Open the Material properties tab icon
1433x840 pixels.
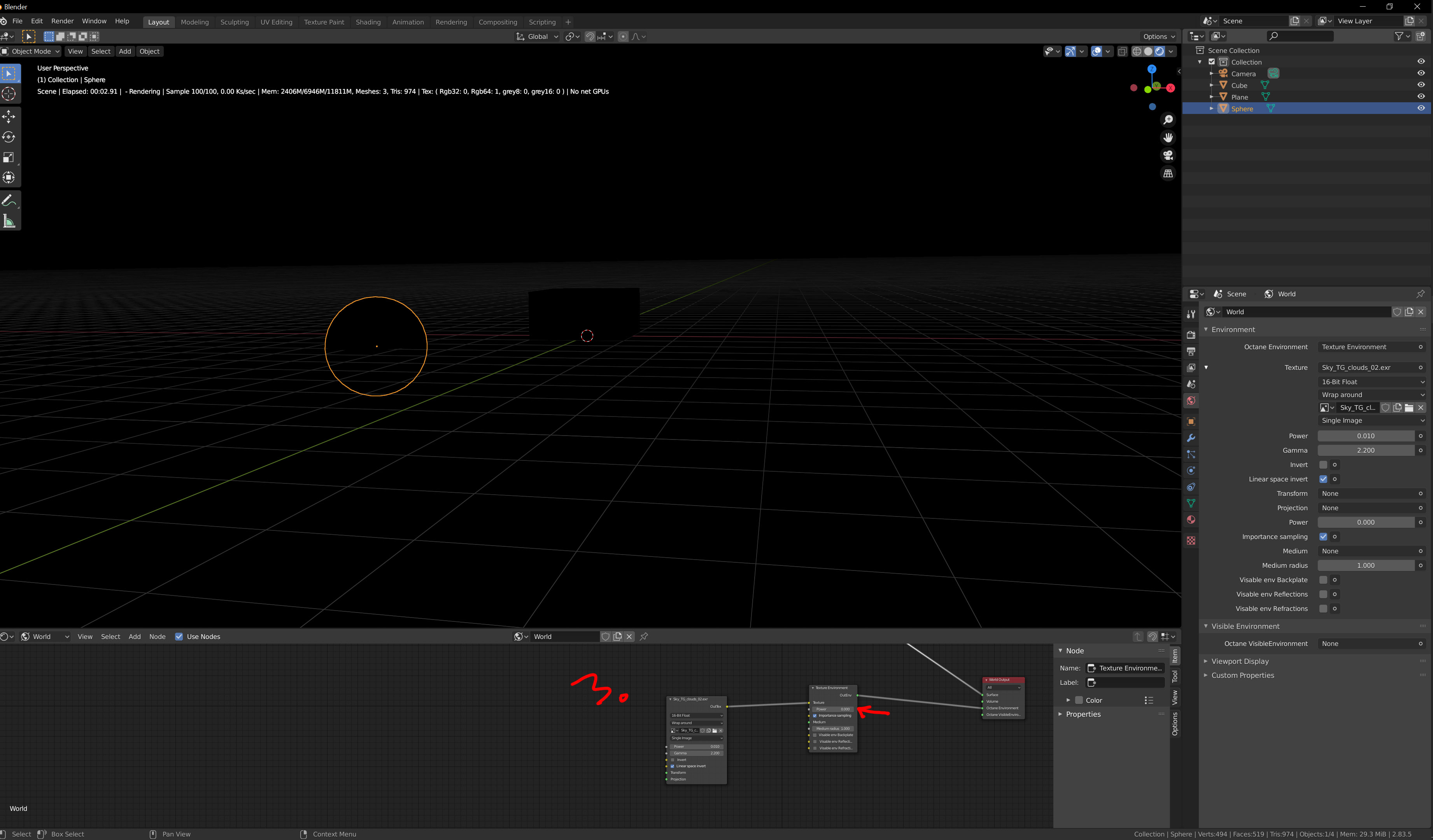click(x=1191, y=520)
